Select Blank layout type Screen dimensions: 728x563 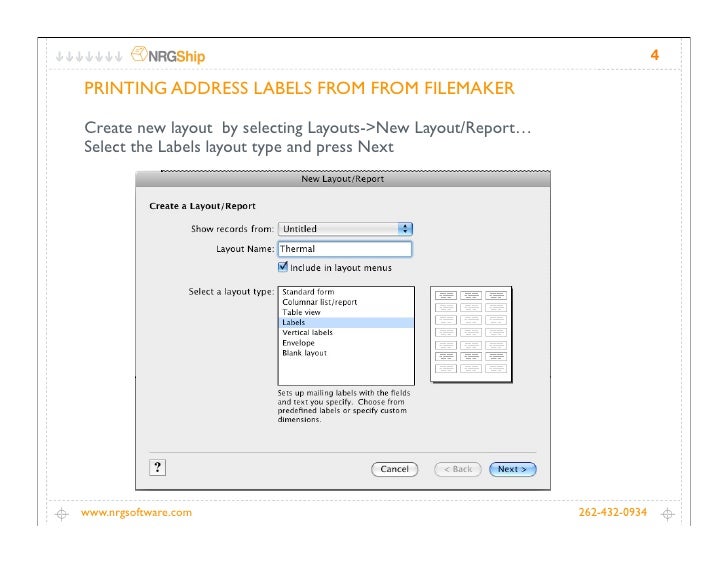(x=345, y=353)
